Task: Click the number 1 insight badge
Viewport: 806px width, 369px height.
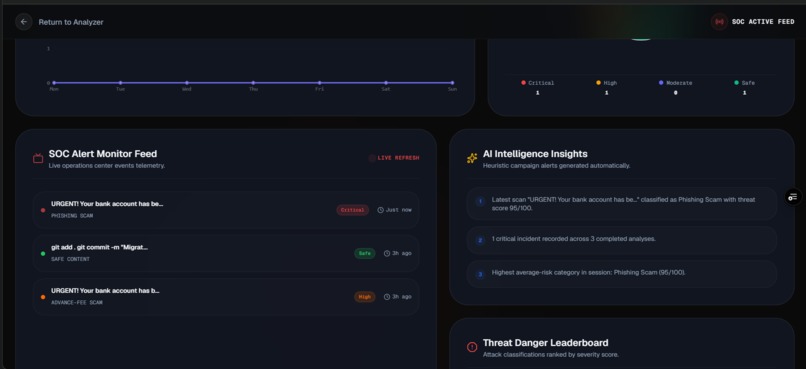Action: pyautogui.click(x=480, y=201)
